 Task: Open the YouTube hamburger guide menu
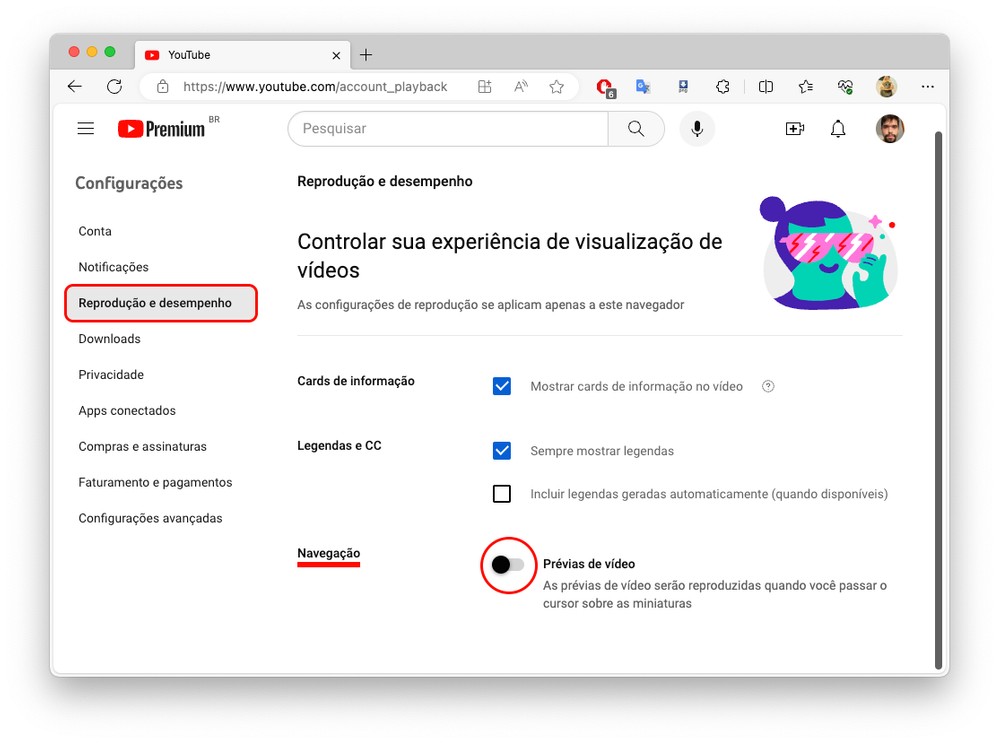(85, 129)
